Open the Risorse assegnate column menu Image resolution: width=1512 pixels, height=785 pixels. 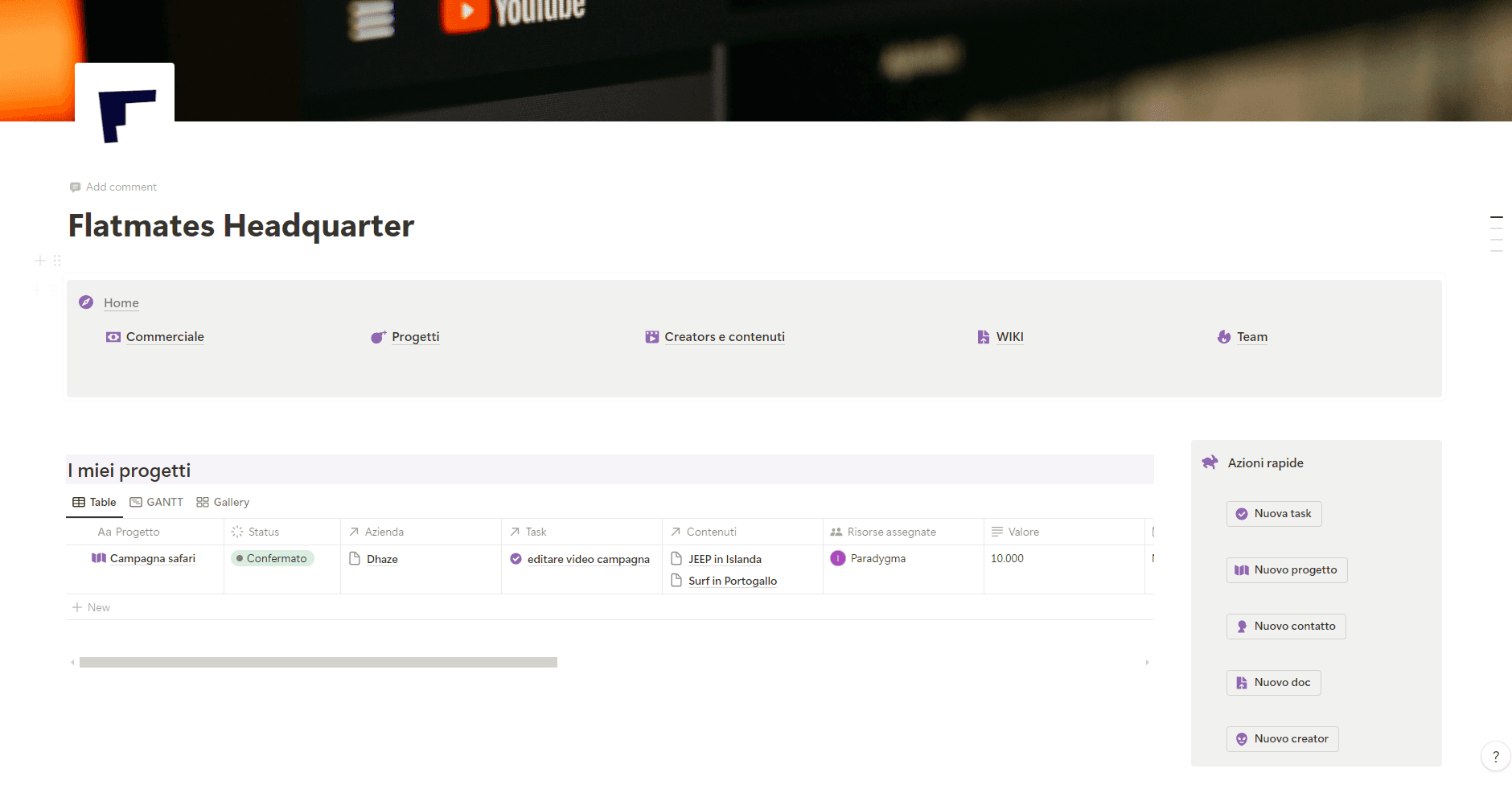[x=885, y=532]
